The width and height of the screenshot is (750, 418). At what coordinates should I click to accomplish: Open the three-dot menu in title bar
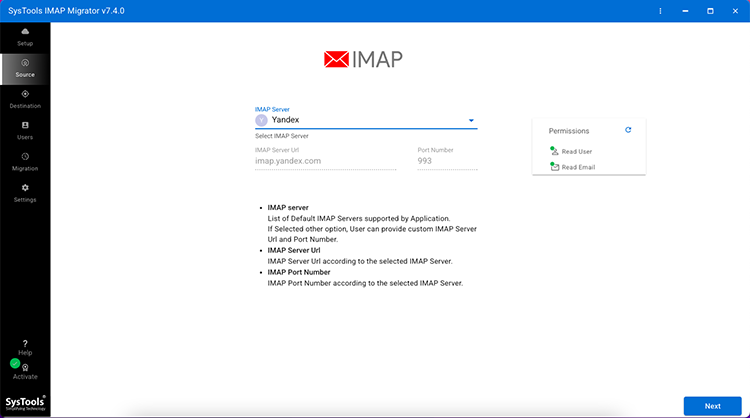pyautogui.click(x=661, y=11)
